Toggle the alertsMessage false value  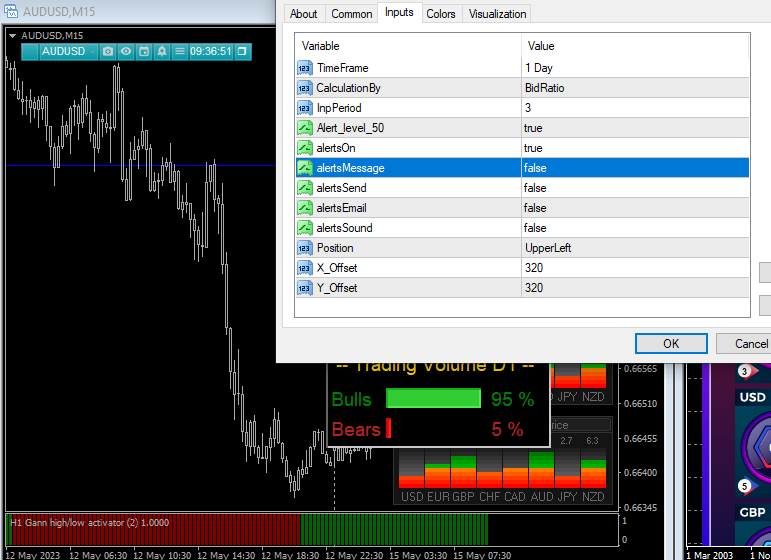click(x=635, y=168)
